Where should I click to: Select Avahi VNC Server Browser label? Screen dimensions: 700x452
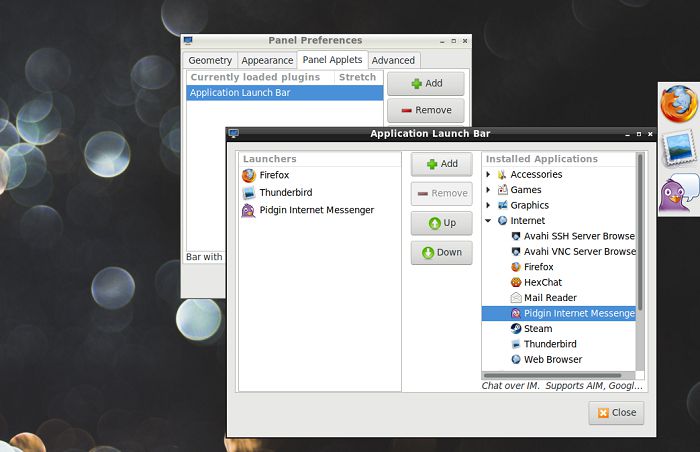click(x=579, y=251)
